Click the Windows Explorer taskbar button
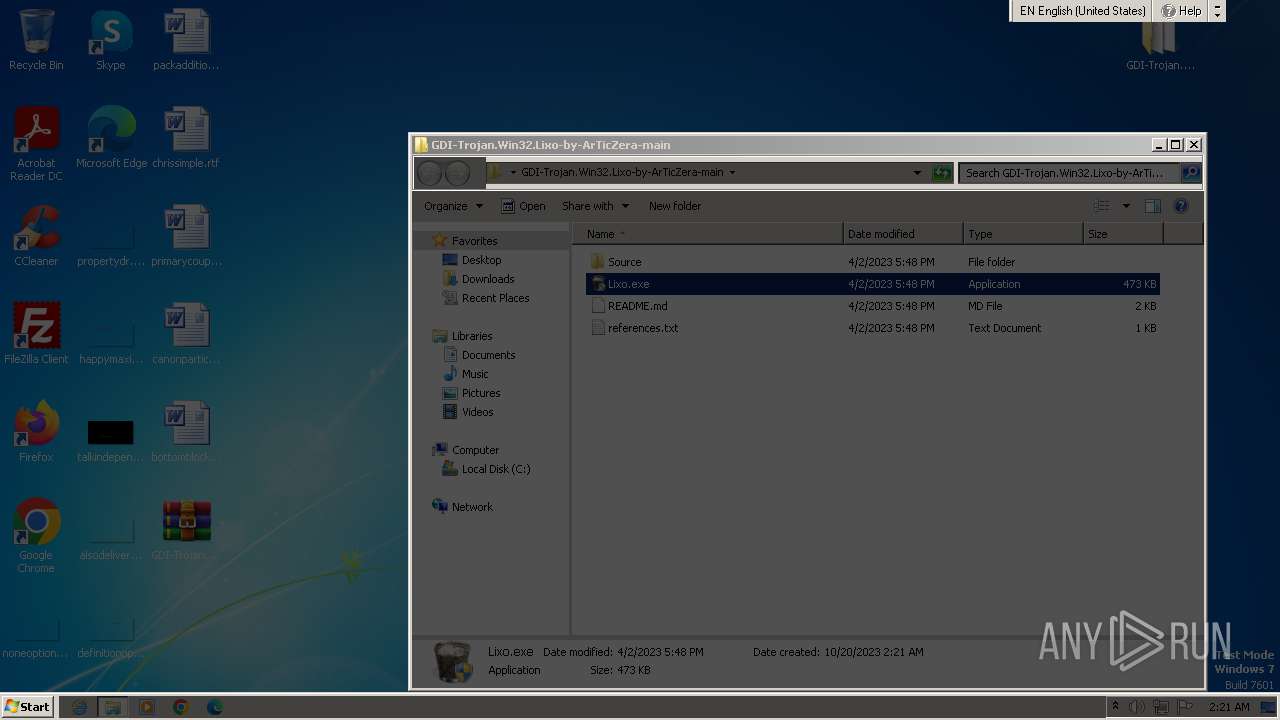 pos(113,707)
